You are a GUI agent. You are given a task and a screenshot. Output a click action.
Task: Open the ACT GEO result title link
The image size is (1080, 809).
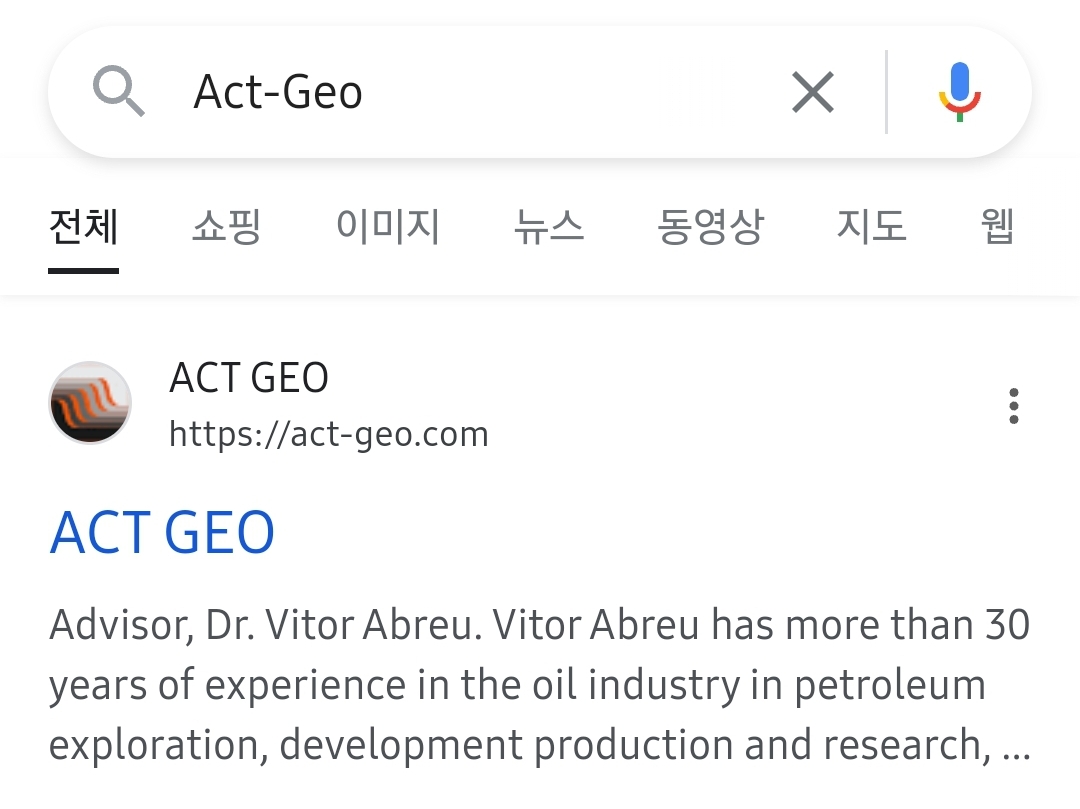[x=162, y=532]
